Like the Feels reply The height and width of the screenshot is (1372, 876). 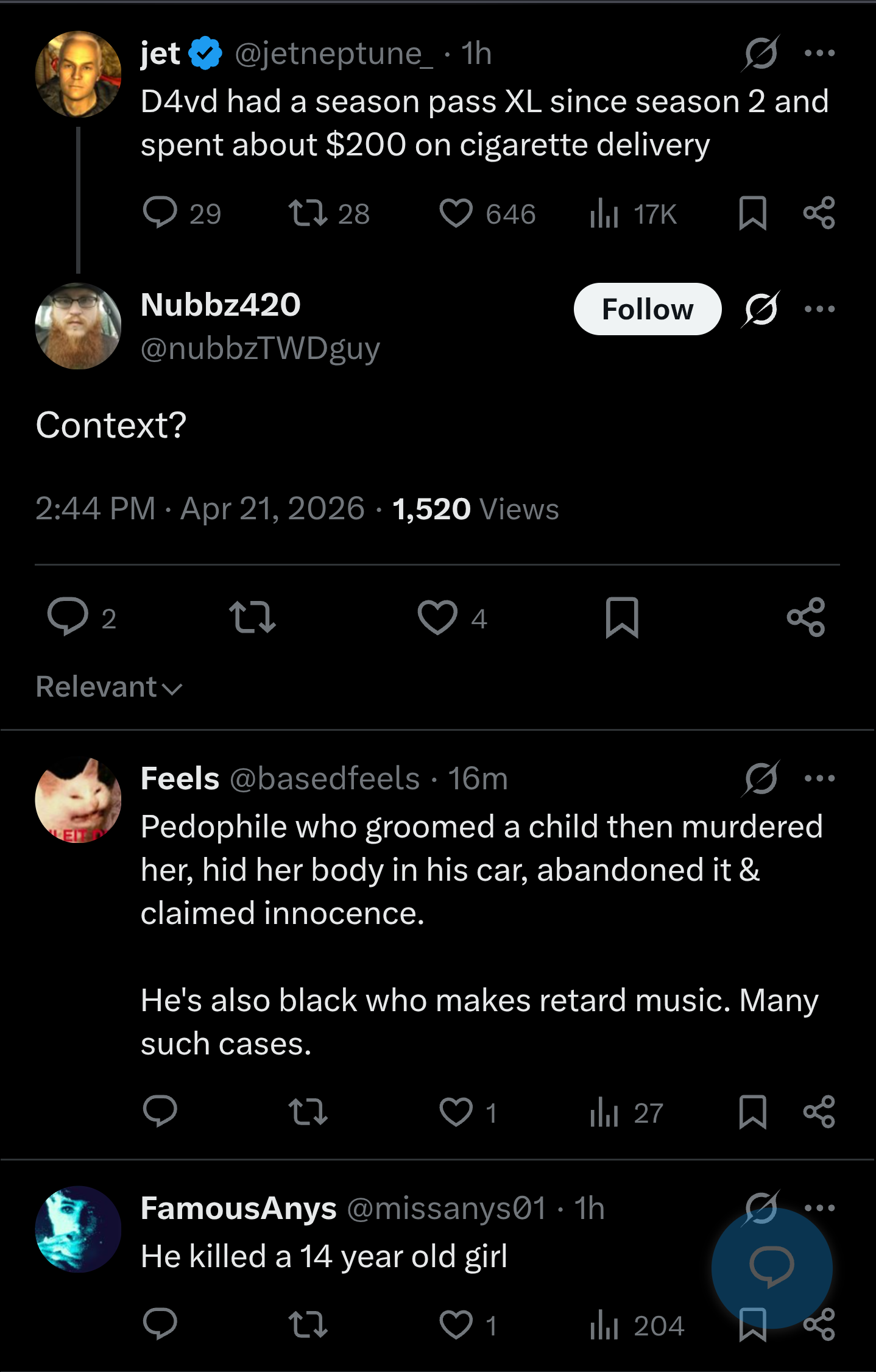(x=456, y=1112)
